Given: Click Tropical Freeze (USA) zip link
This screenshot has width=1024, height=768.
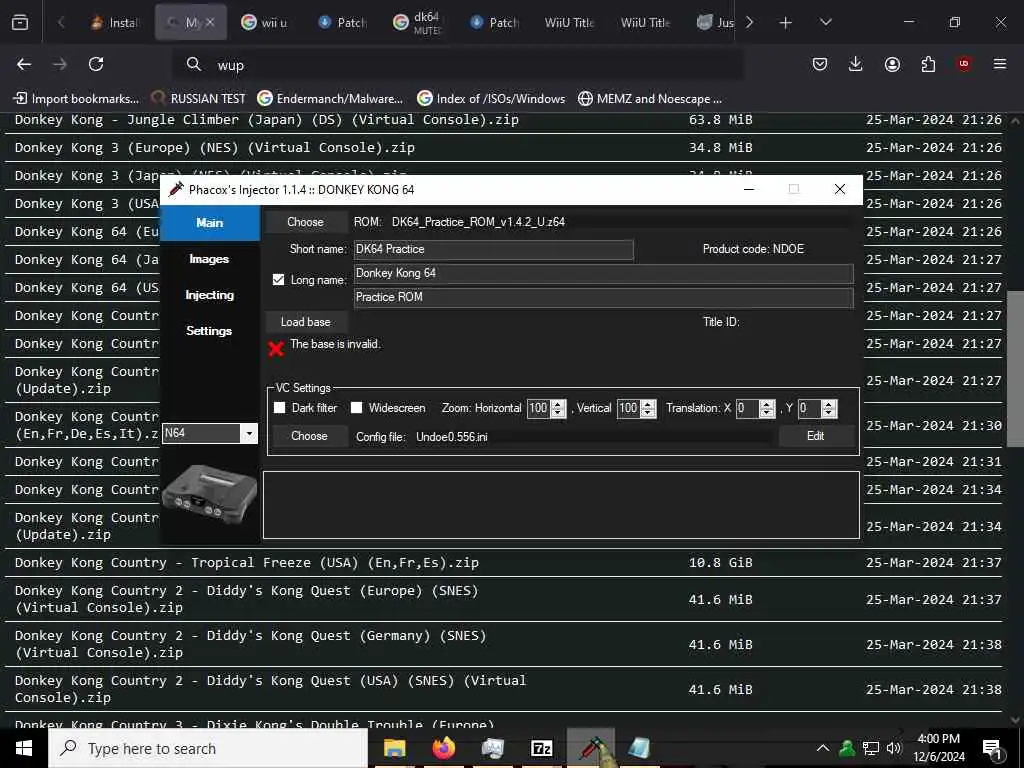Looking at the screenshot, I should [246, 563].
